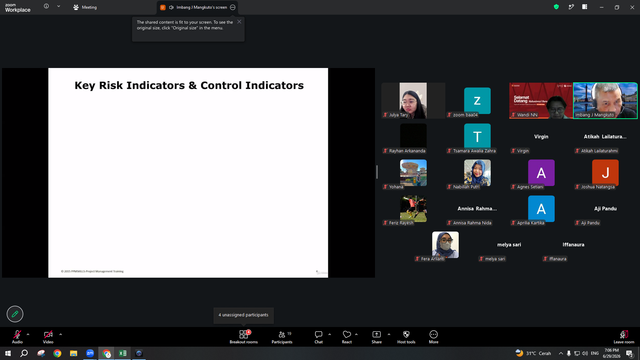Viewport: 640px width, 360px height.
Task: Select Annisa Rahma Nida participant tile
Action: coord(477,209)
